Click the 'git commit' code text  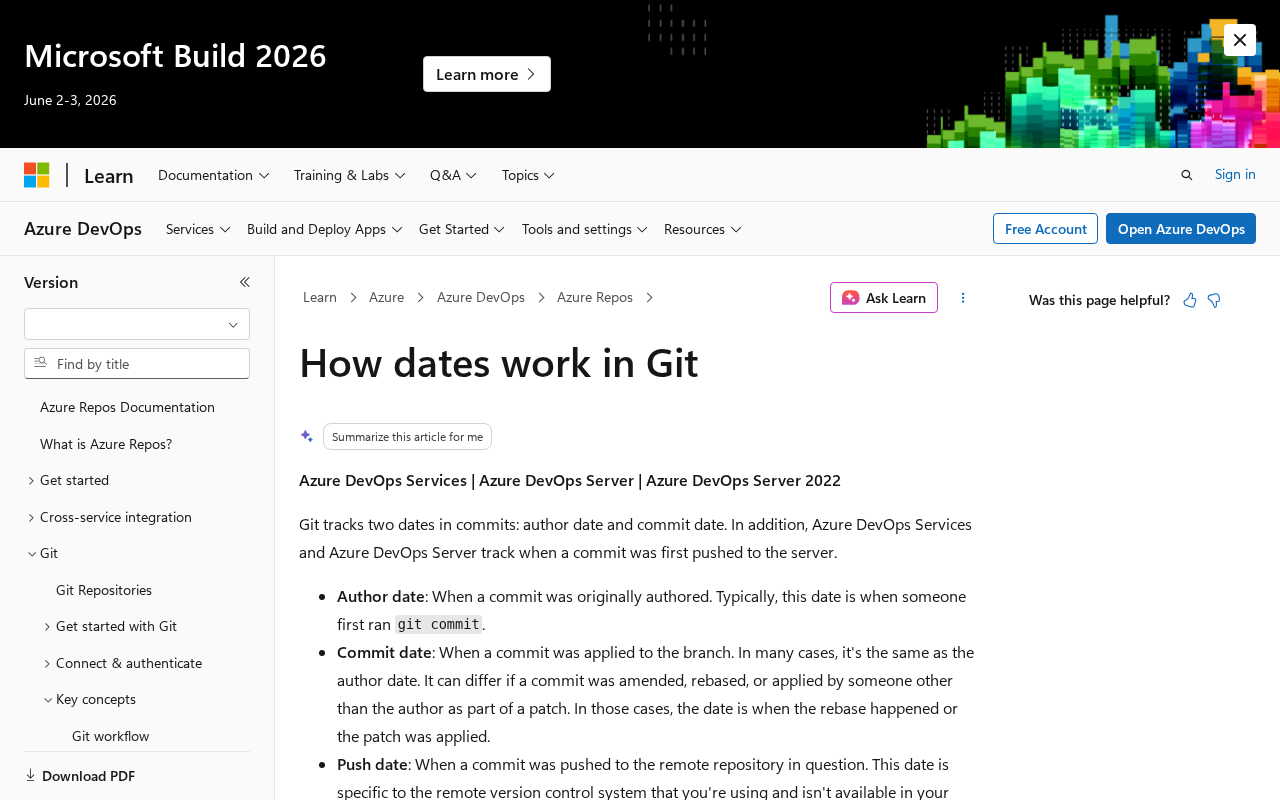pyautogui.click(x=438, y=624)
